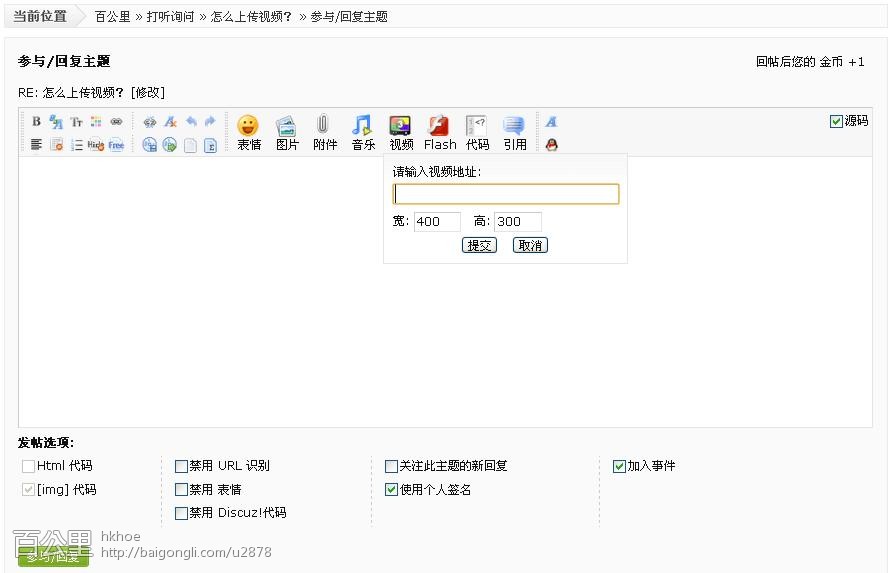Click the QQ penguin icon
The height and width of the screenshot is (573, 892).
point(551,145)
